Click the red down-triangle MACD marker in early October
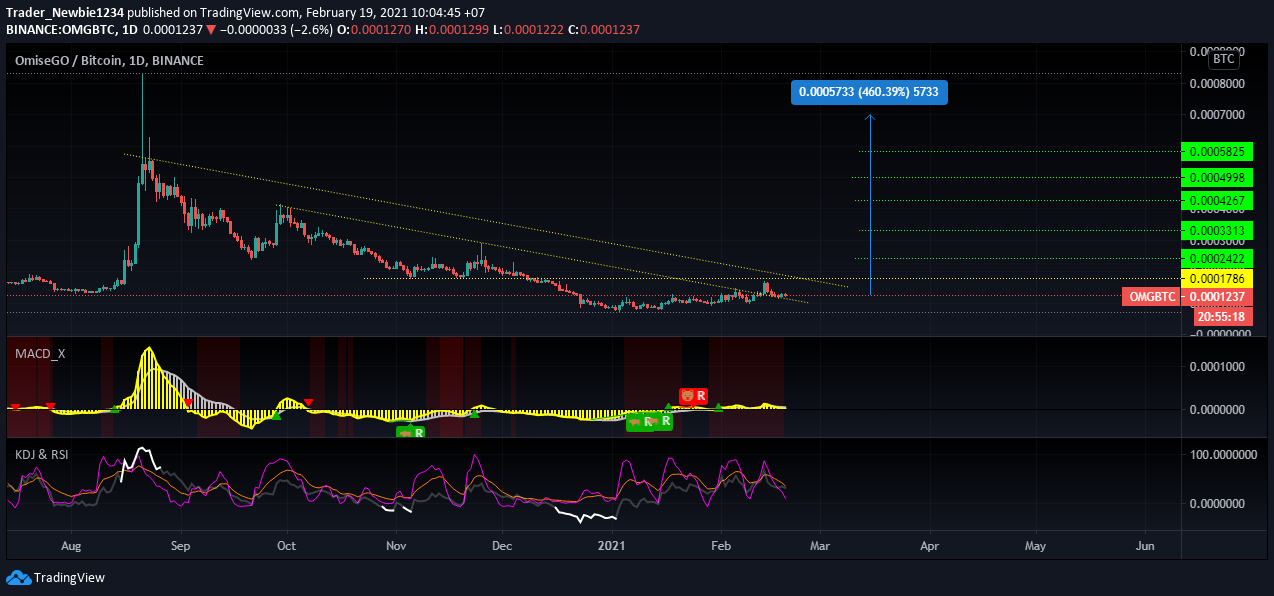Image resolution: width=1274 pixels, height=596 pixels. [309, 402]
